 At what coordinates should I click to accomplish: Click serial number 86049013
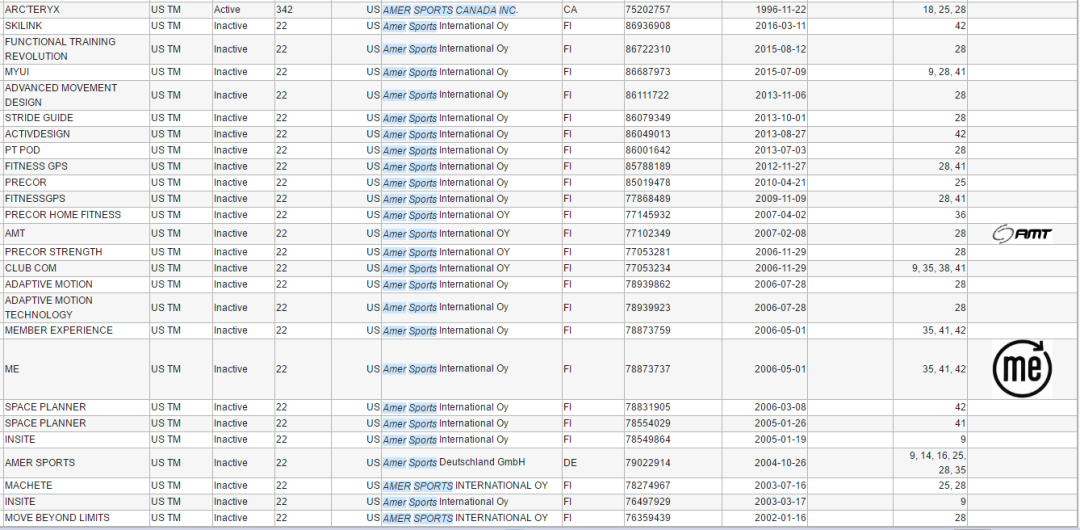point(647,134)
